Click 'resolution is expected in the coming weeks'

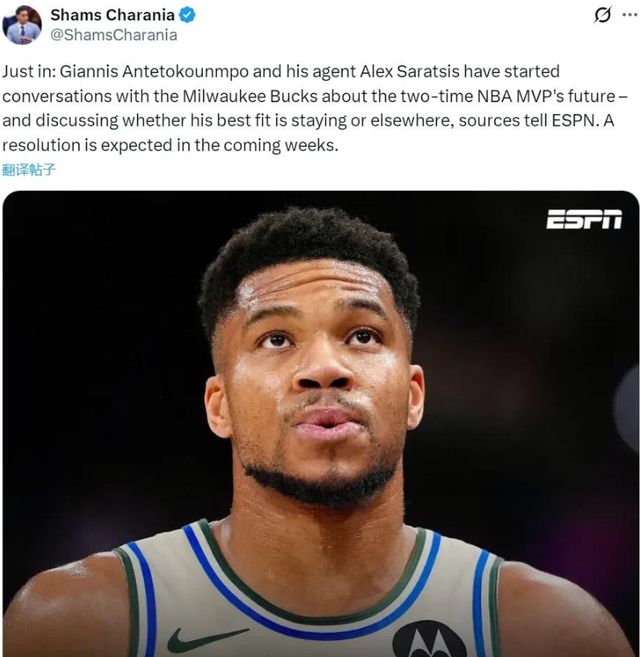170,145
